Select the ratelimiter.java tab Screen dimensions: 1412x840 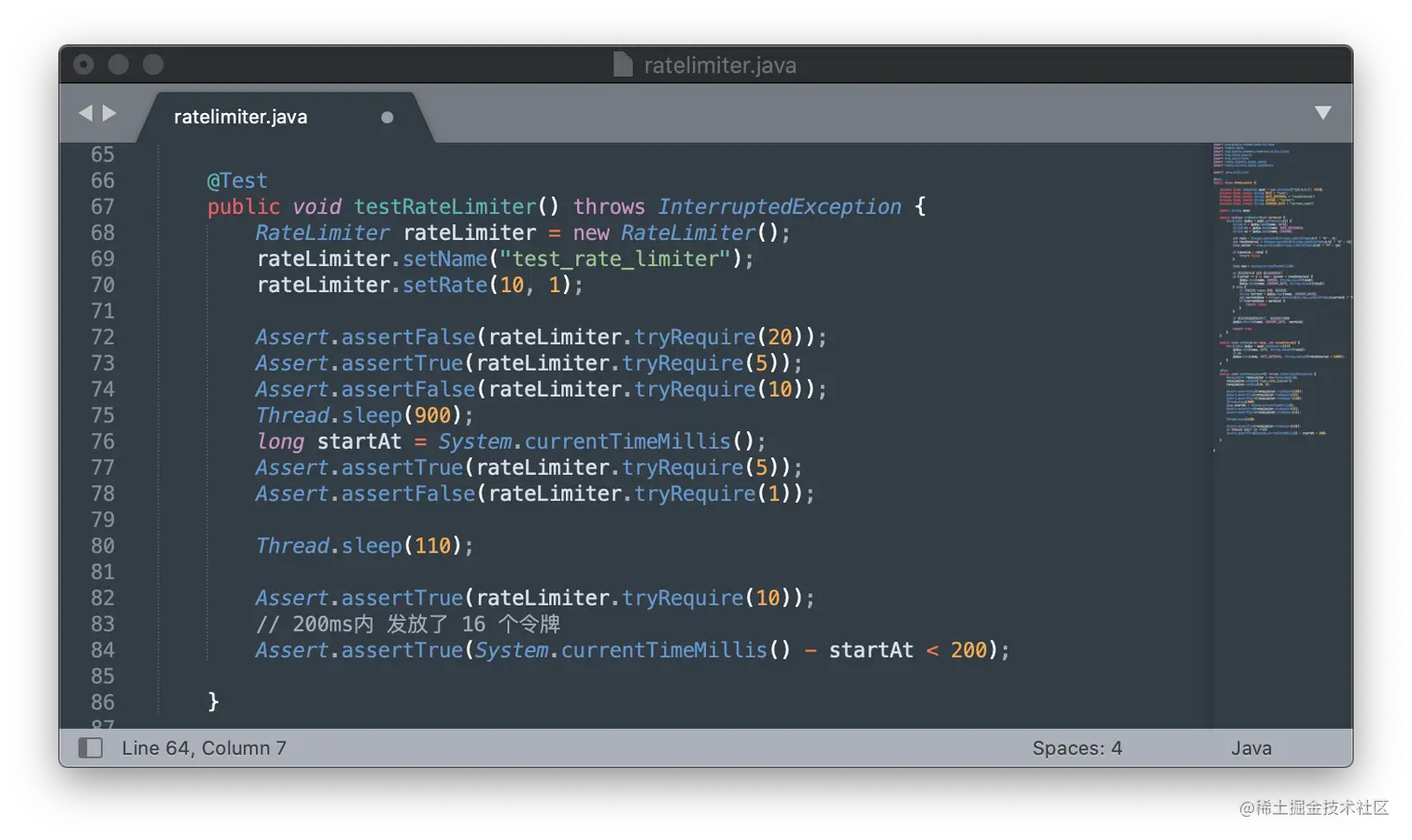point(240,117)
